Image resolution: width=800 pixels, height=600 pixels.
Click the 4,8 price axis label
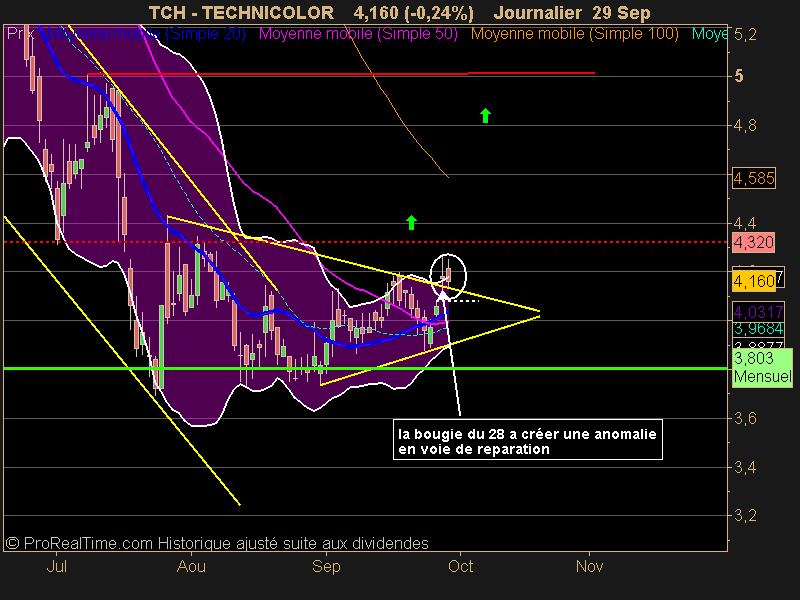pyautogui.click(x=745, y=126)
